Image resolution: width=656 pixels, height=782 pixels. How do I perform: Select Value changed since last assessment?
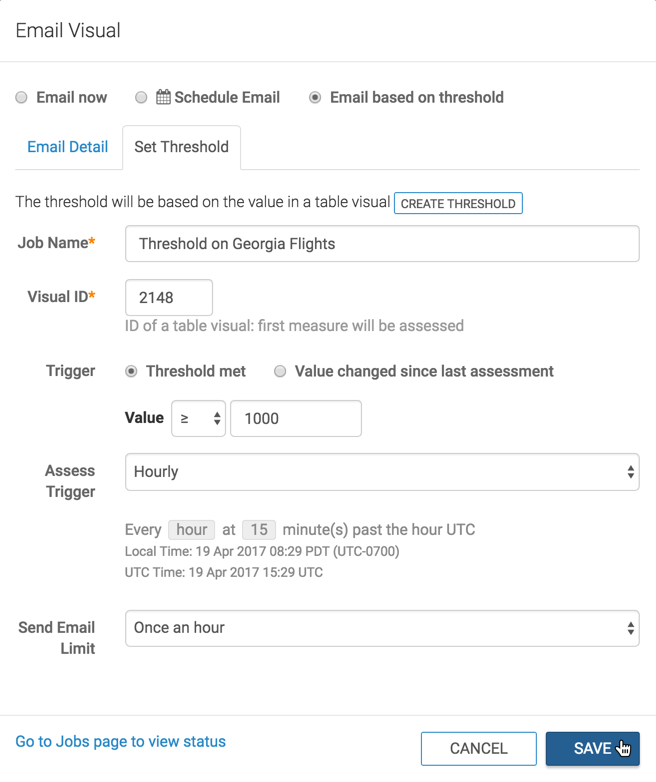[x=281, y=371]
